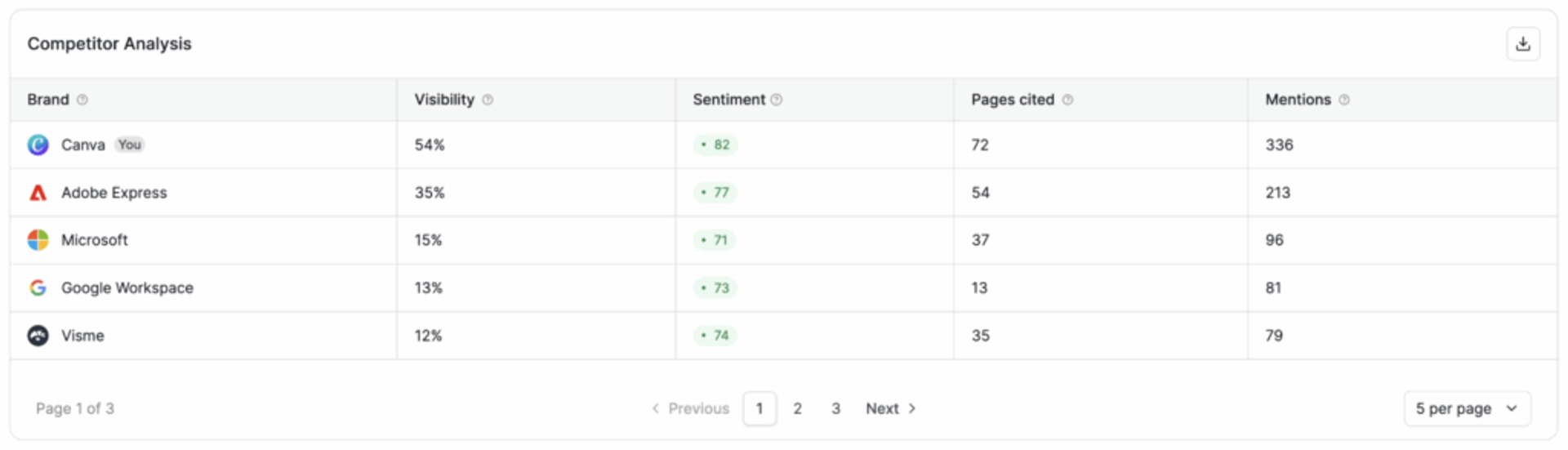Open the Mentions column info icon
This screenshot has width=1568, height=450.
[1344, 100]
